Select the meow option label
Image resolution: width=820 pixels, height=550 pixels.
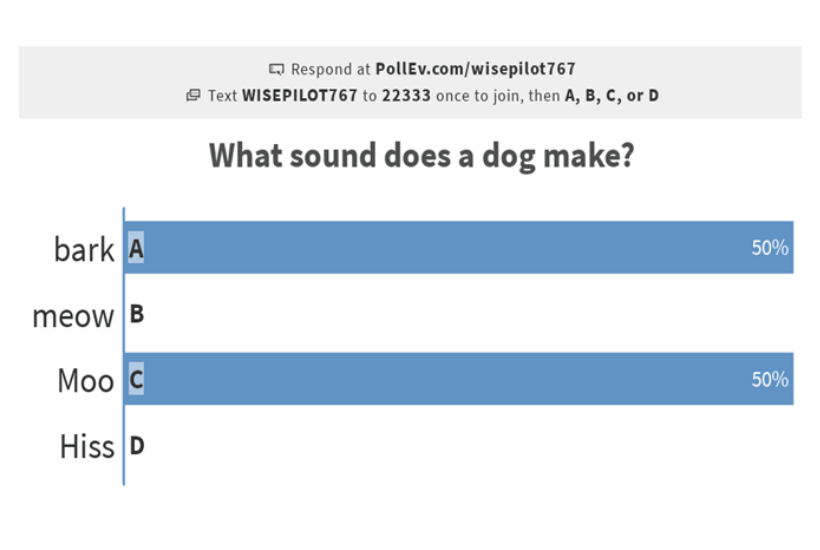73,316
